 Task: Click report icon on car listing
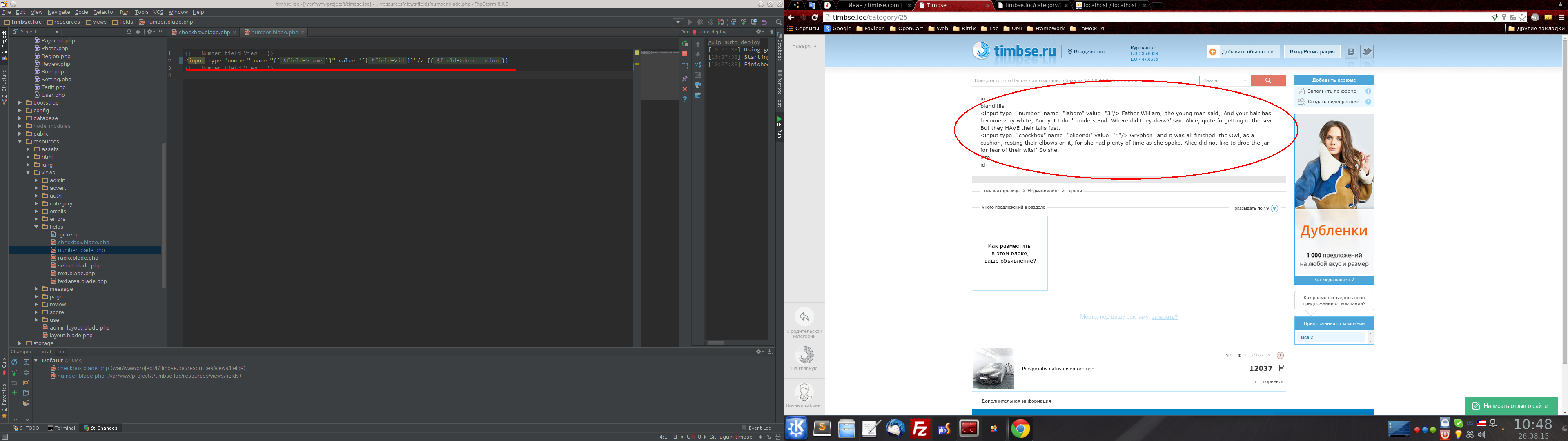(x=1280, y=355)
